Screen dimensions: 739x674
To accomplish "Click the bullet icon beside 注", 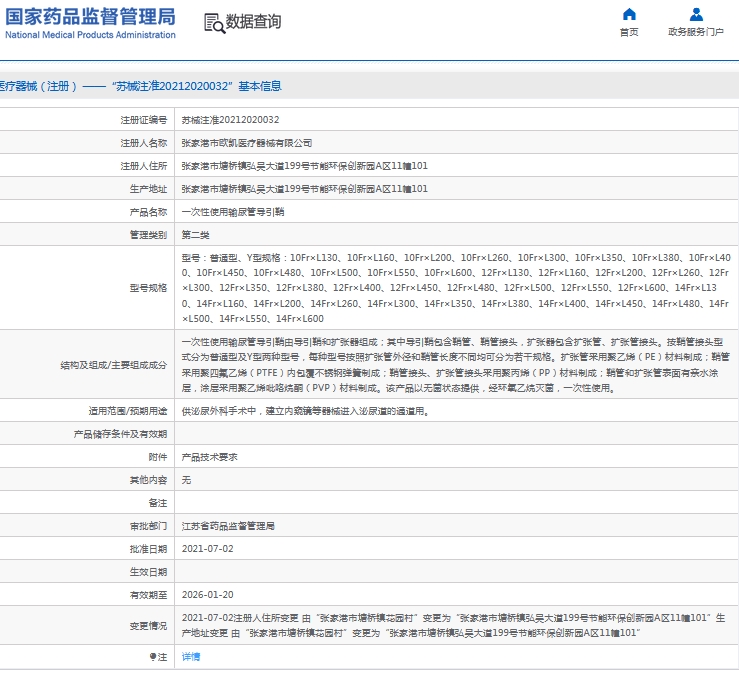I will [153, 656].
